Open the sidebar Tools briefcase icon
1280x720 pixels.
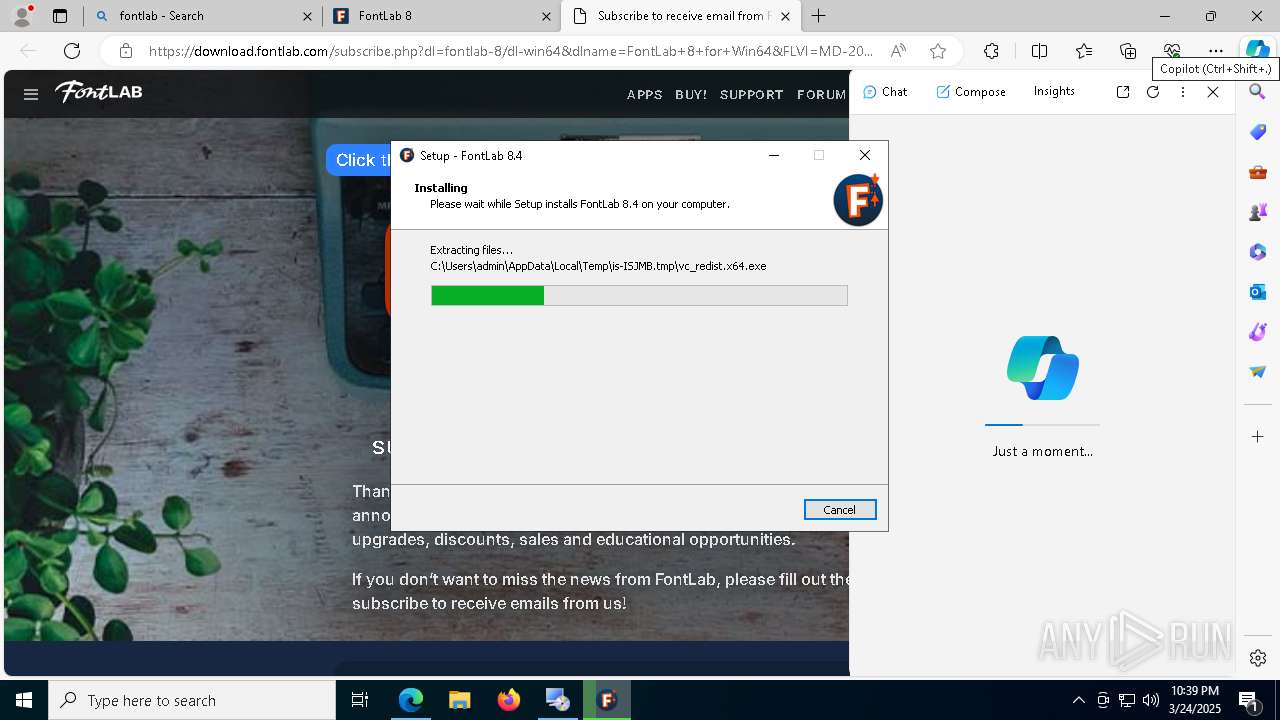1258,172
